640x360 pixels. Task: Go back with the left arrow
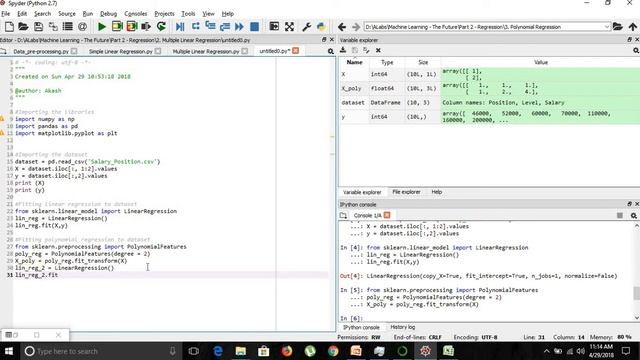click(x=342, y=27)
